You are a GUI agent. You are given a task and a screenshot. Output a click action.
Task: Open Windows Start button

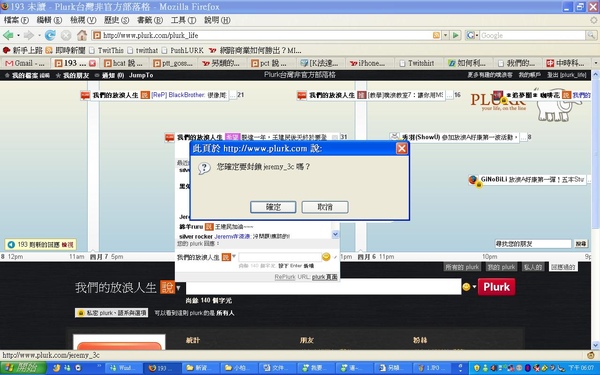(x=23, y=368)
